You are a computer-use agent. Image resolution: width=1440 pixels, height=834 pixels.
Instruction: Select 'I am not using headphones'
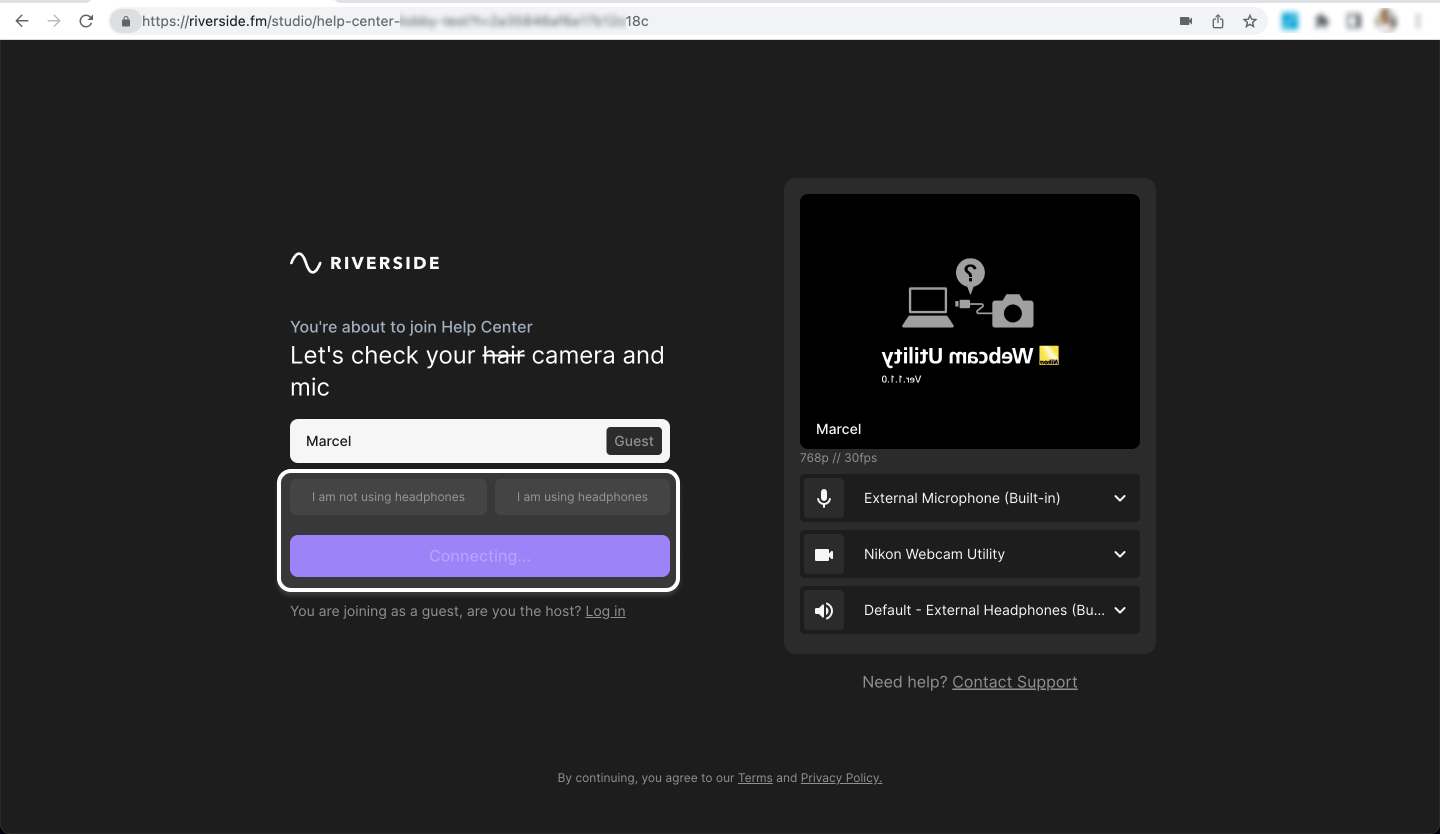pyautogui.click(x=388, y=497)
